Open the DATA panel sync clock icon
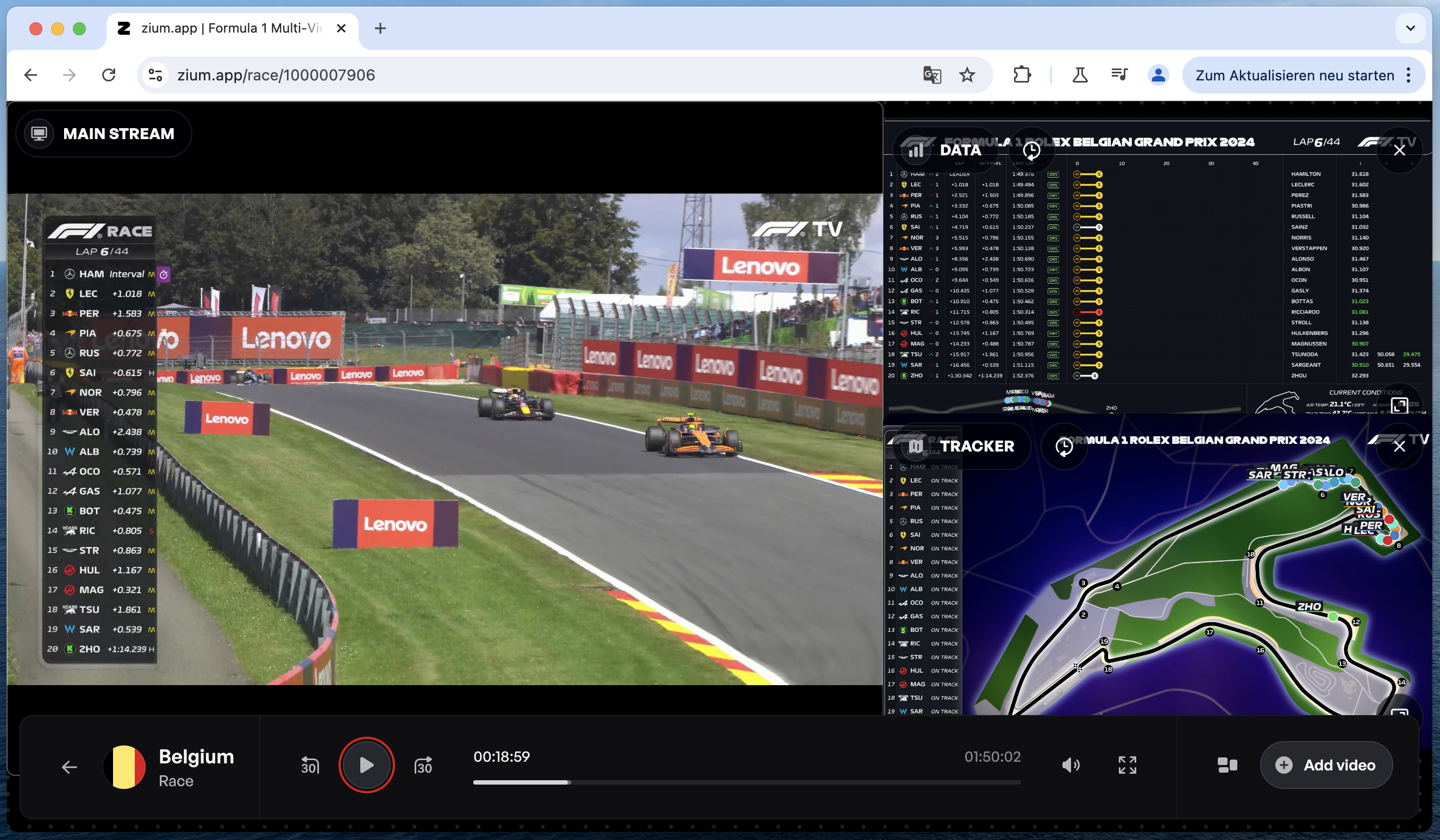 click(1031, 151)
